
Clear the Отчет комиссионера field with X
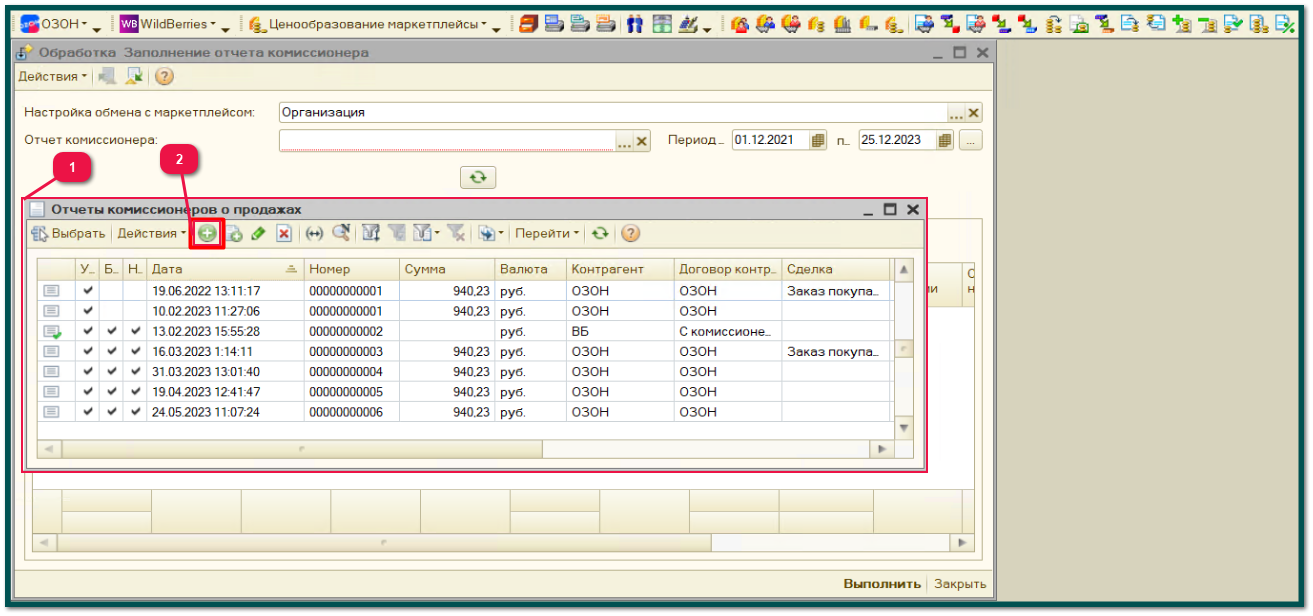pyautogui.click(x=642, y=141)
